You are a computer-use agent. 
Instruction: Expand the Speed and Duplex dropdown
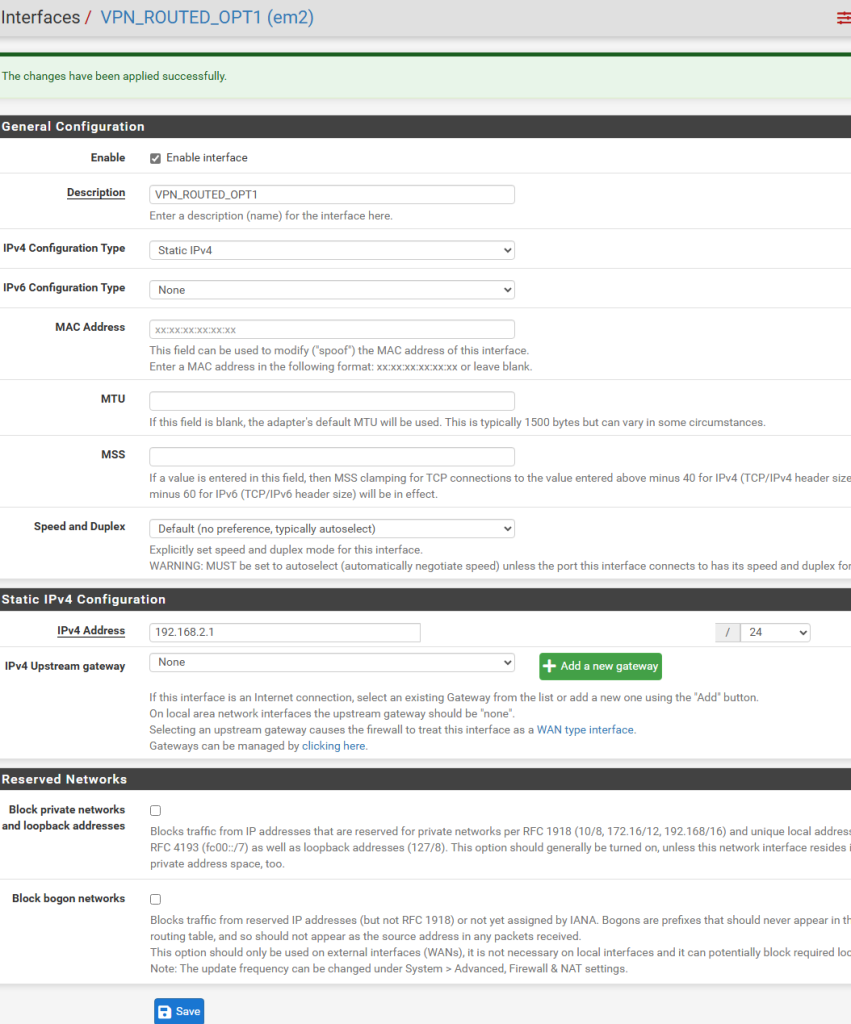pyautogui.click(x=331, y=528)
